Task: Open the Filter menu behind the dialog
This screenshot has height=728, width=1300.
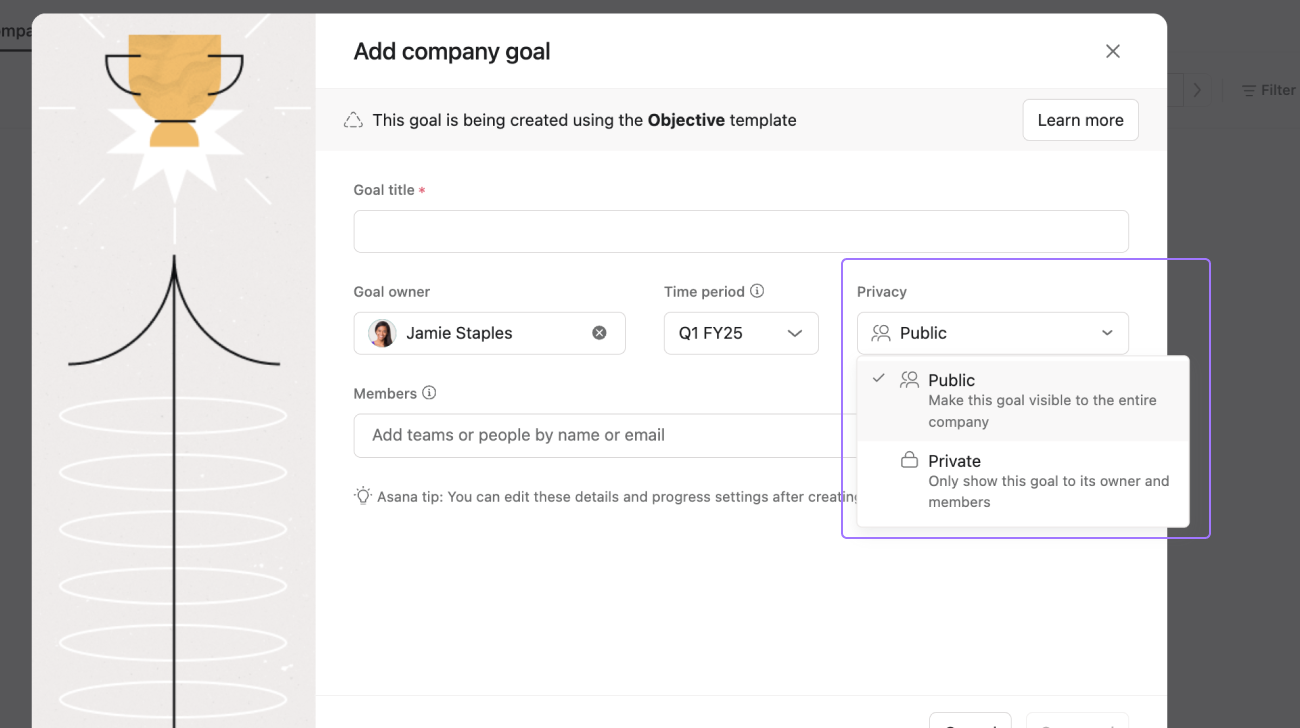Action: coord(1270,90)
